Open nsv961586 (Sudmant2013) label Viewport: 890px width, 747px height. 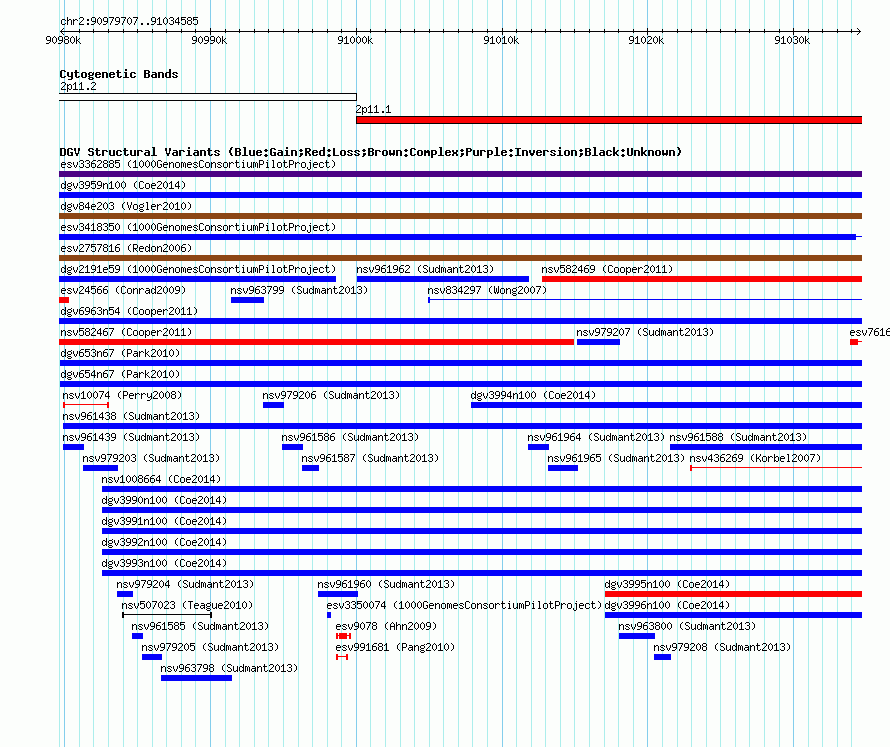(x=350, y=437)
